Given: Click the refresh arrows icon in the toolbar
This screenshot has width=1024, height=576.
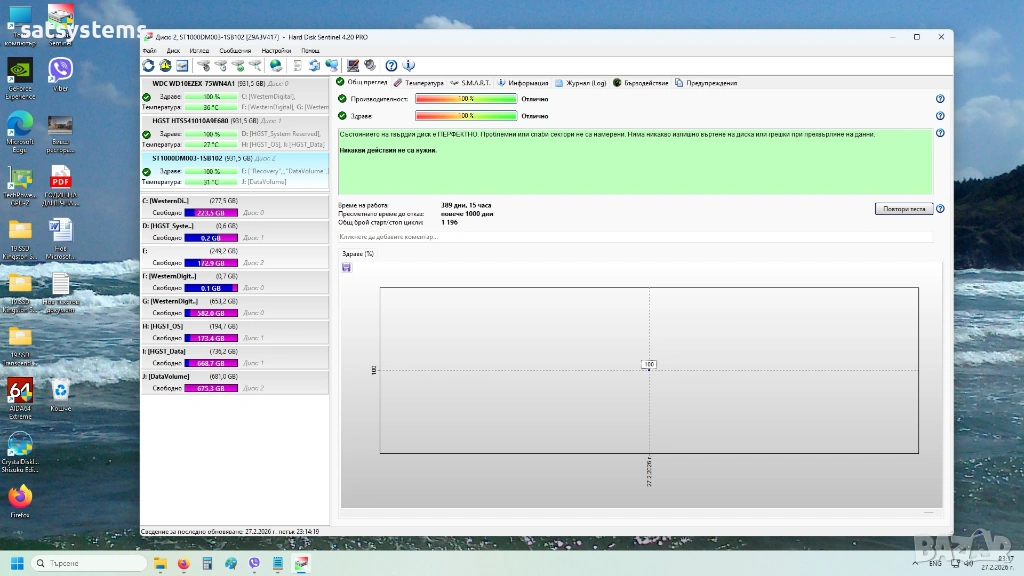Looking at the screenshot, I should 149,65.
